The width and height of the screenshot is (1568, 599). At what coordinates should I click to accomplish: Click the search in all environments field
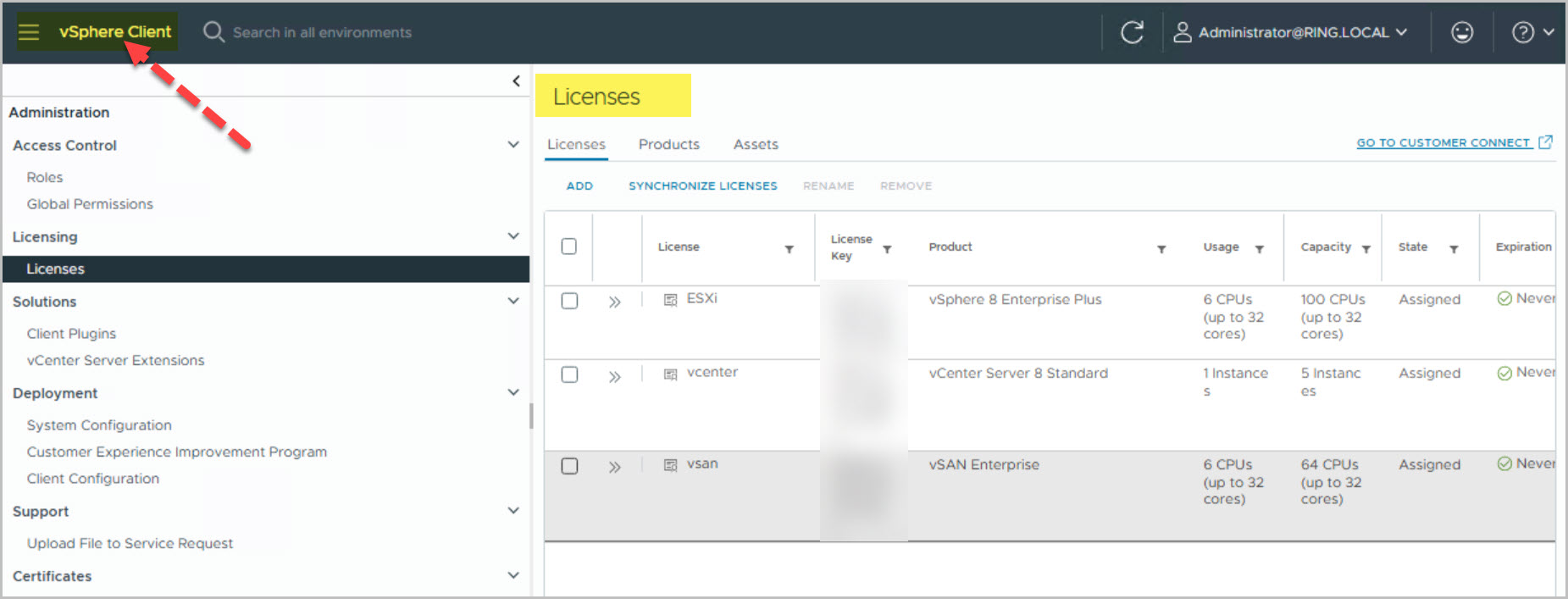(322, 32)
